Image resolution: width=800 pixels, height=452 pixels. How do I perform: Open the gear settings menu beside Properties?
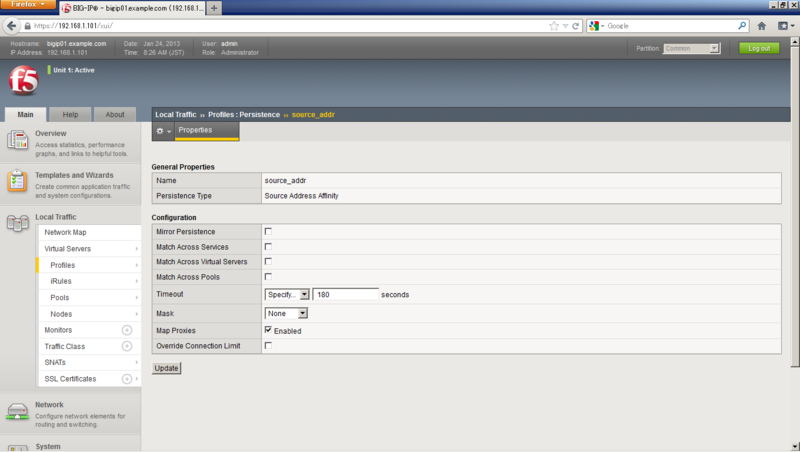click(163, 131)
